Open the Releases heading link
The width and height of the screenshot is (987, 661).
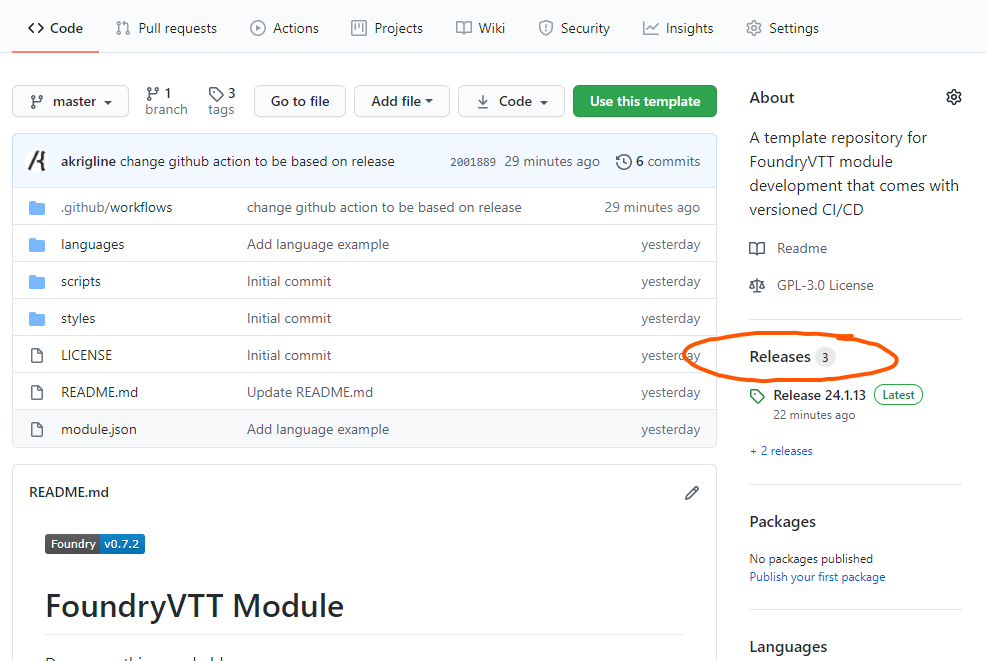(x=779, y=357)
